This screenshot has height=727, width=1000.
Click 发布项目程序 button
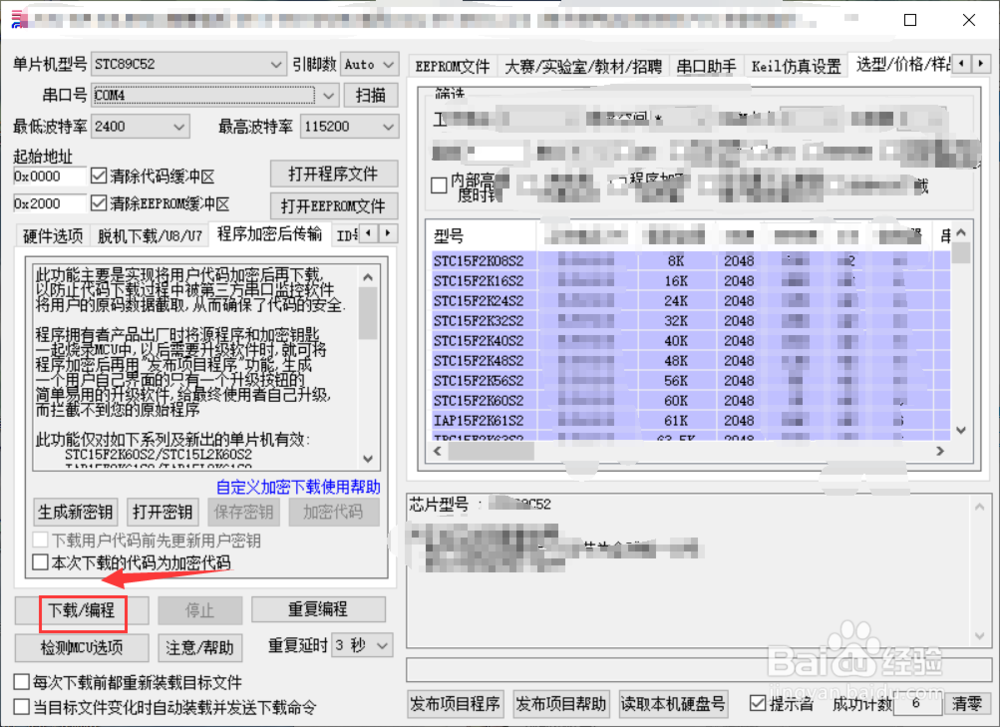click(455, 704)
